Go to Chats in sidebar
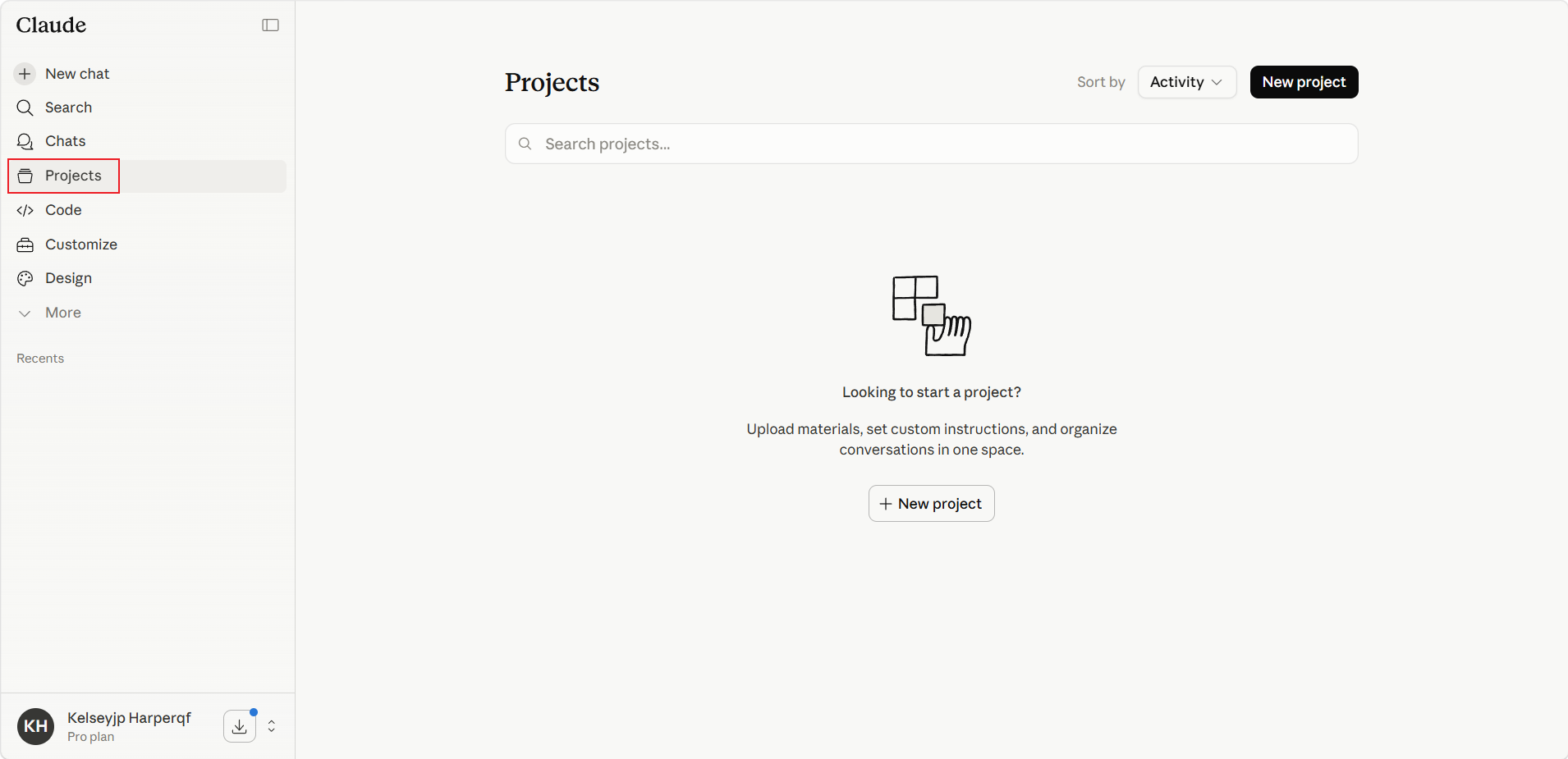Viewport: 1568px width, 759px height. pos(148,141)
